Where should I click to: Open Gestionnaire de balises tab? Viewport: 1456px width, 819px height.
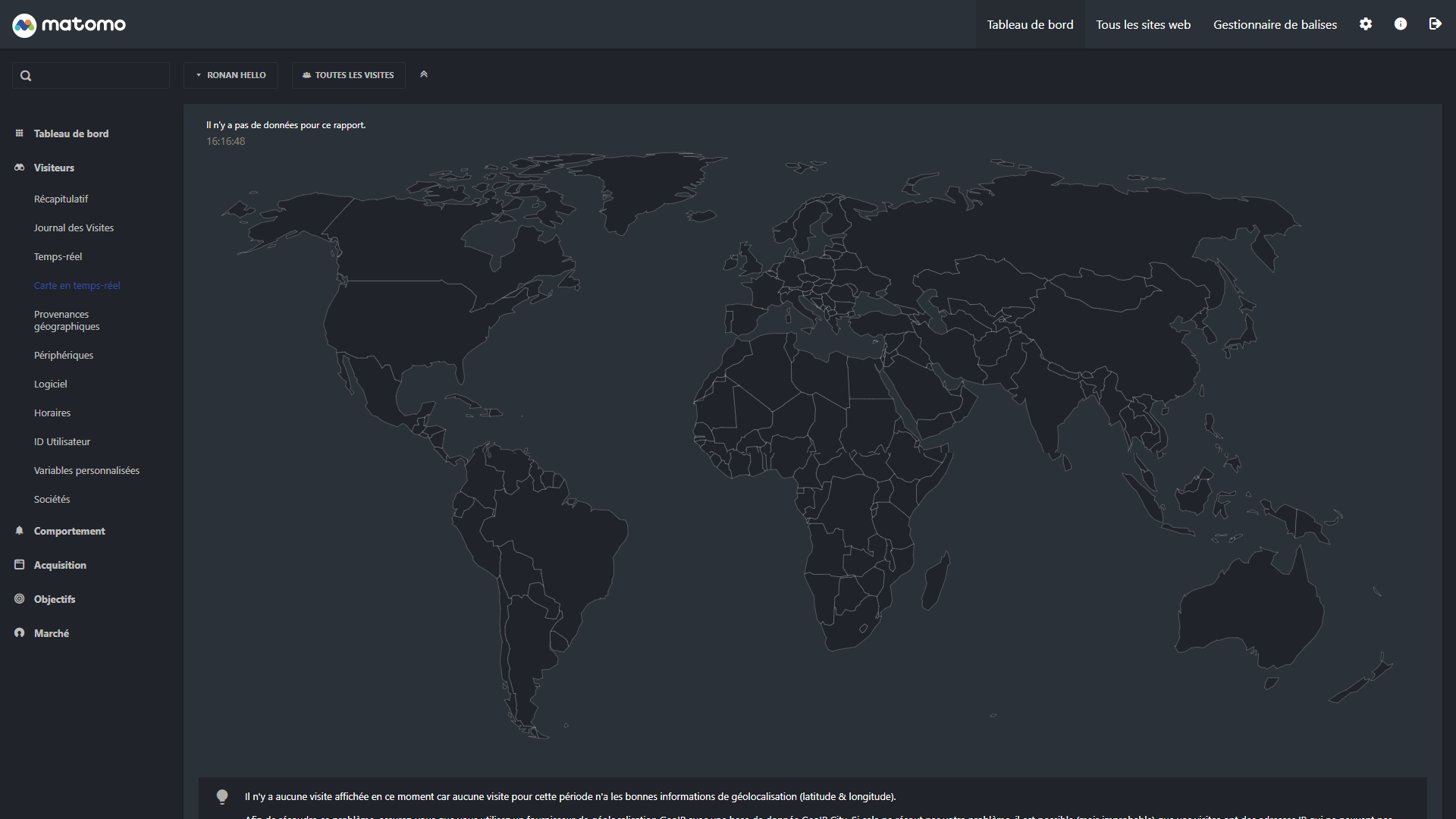point(1275,24)
